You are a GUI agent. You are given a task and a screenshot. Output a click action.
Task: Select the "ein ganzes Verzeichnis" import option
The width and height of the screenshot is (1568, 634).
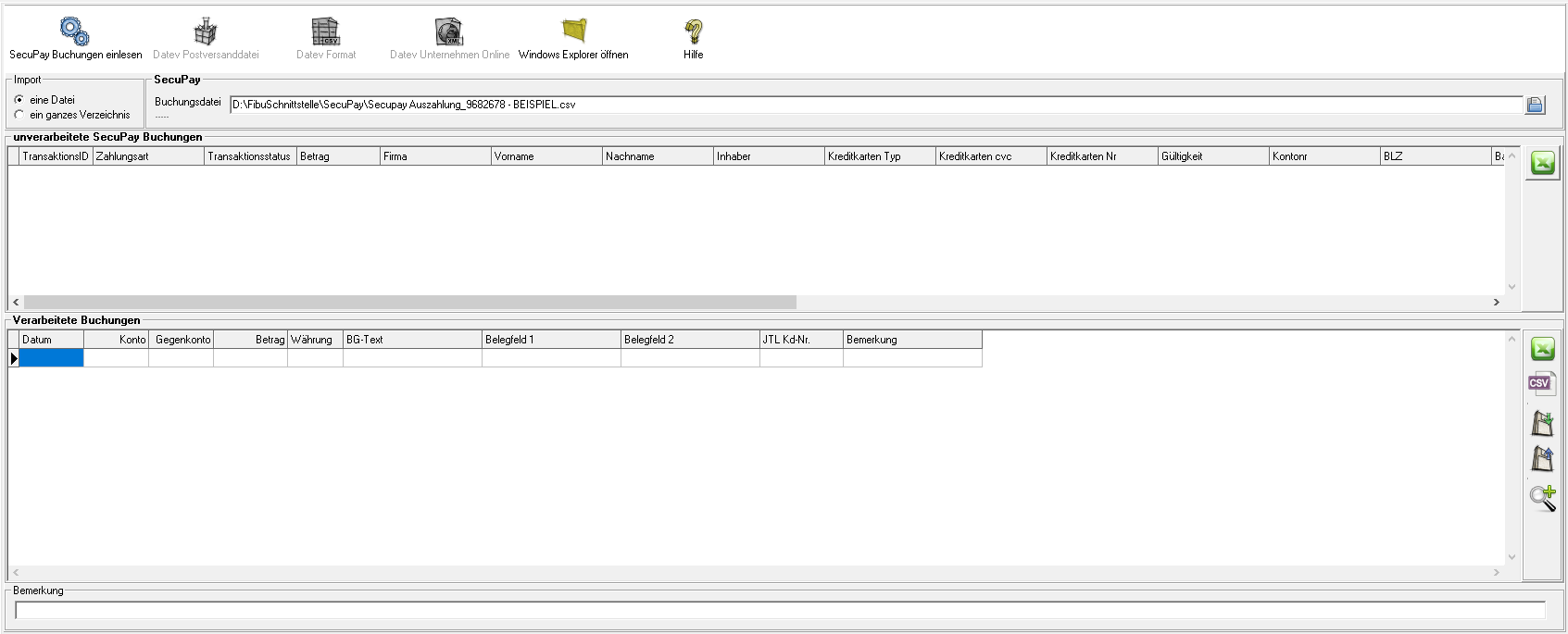click(19, 115)
